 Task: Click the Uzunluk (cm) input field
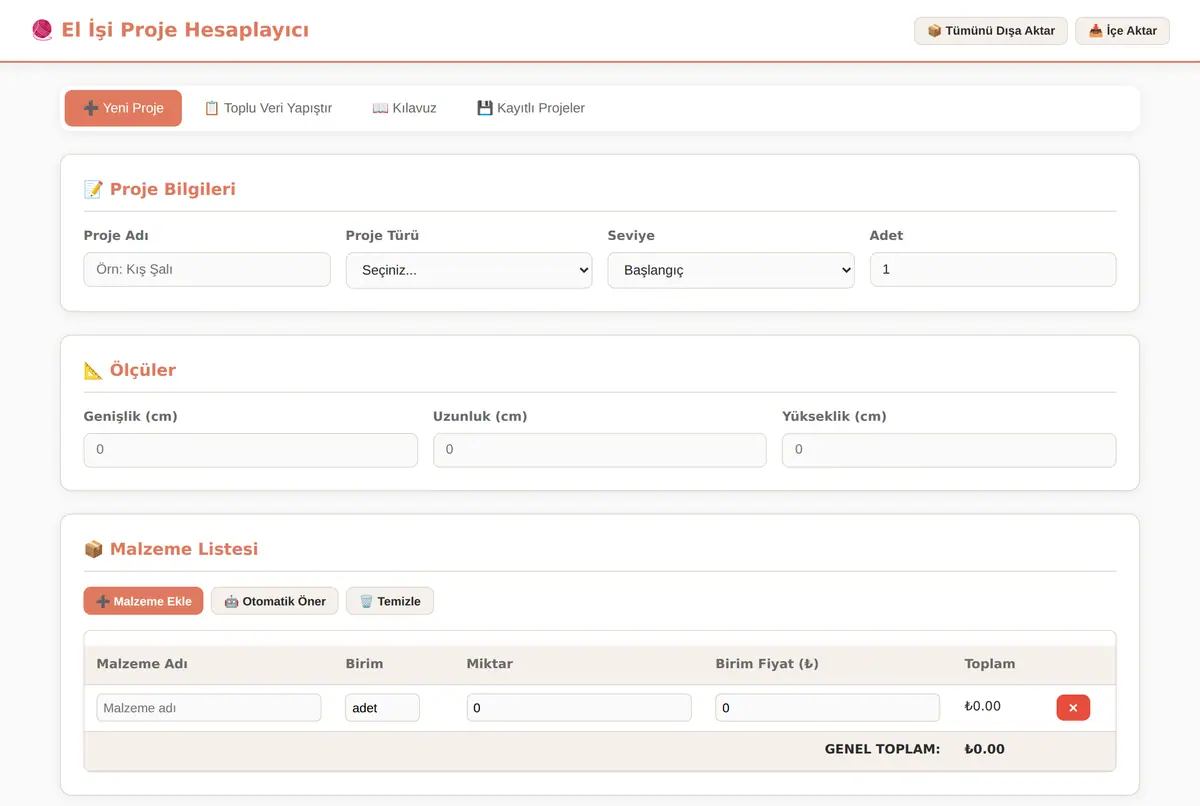(600, 450)
